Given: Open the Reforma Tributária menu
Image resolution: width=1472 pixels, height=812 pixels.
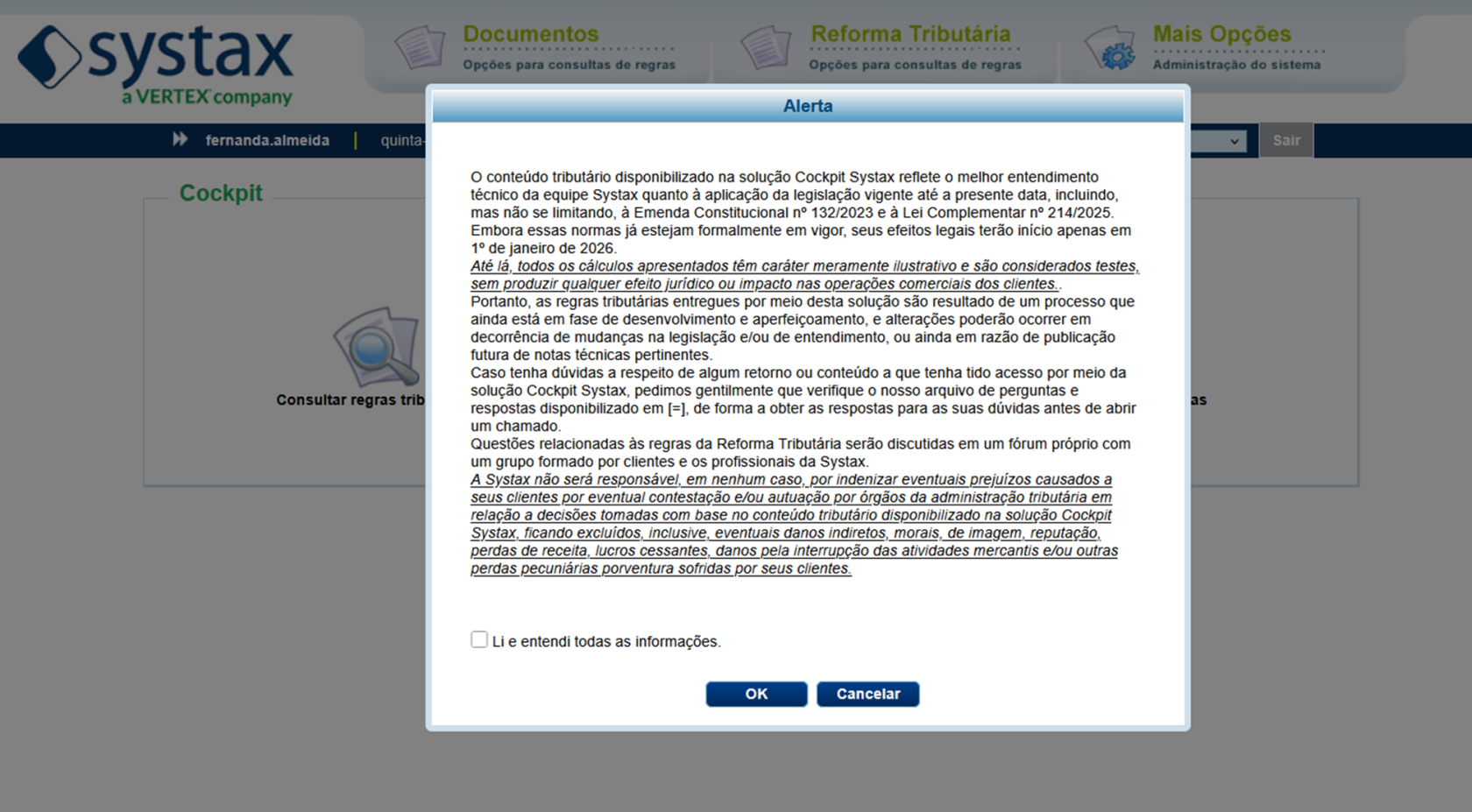Looking at the screenshot, I should 910,34.
